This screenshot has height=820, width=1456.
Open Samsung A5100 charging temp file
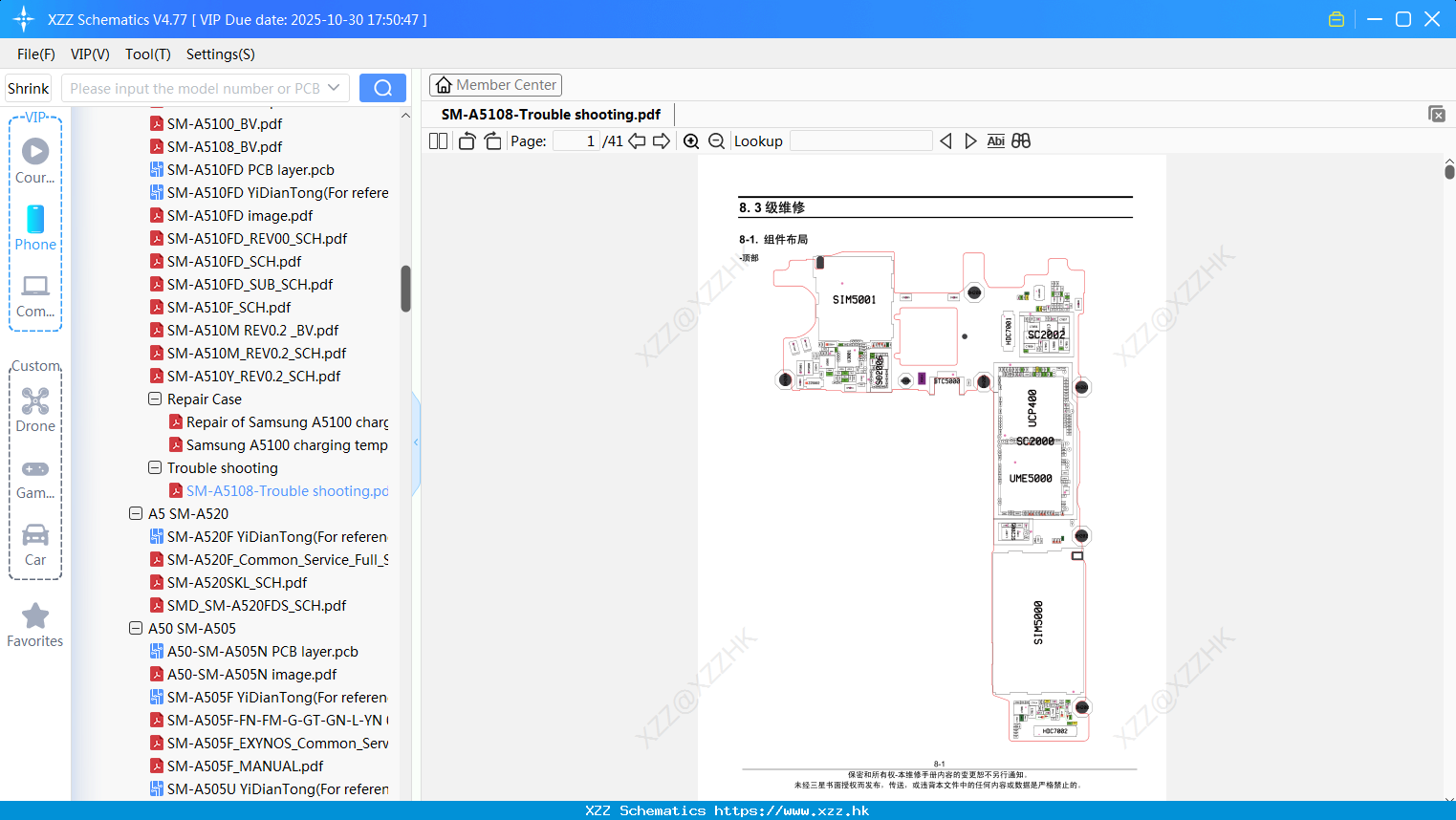tap(287, 444)
